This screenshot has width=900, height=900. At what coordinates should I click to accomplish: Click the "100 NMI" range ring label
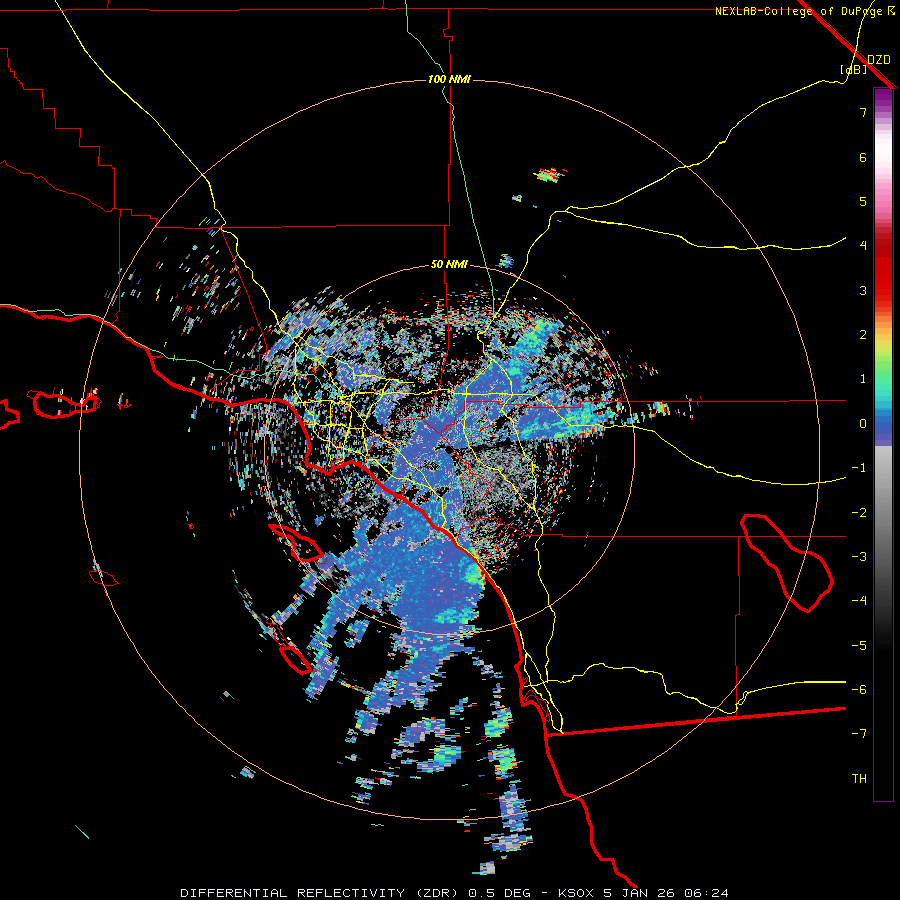click(x=449, y=79)
